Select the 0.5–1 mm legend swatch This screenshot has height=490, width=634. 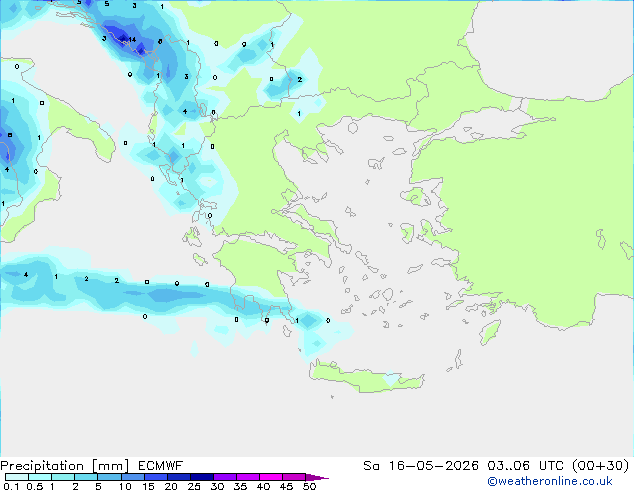click(40, 477)
